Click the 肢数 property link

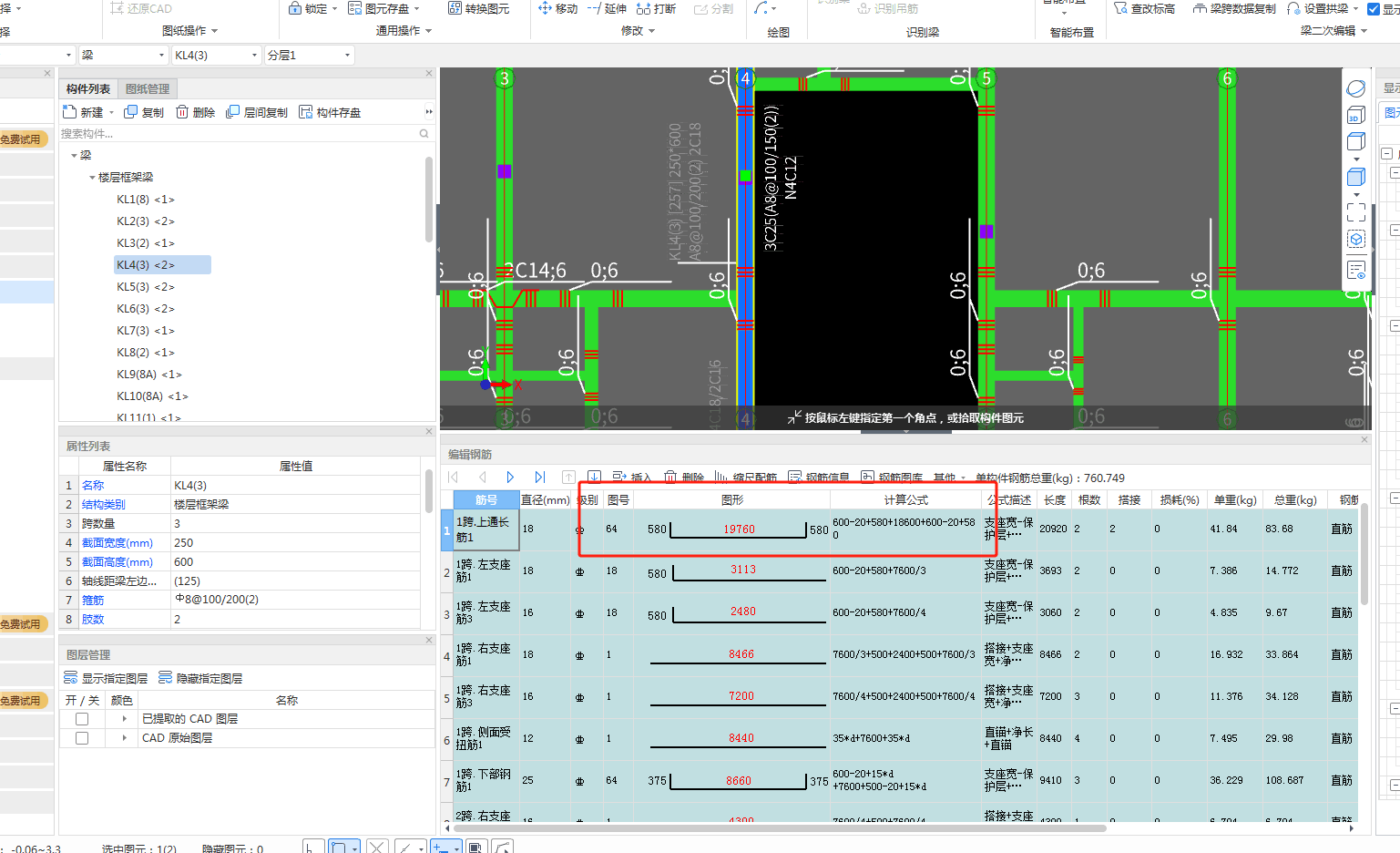93,620
